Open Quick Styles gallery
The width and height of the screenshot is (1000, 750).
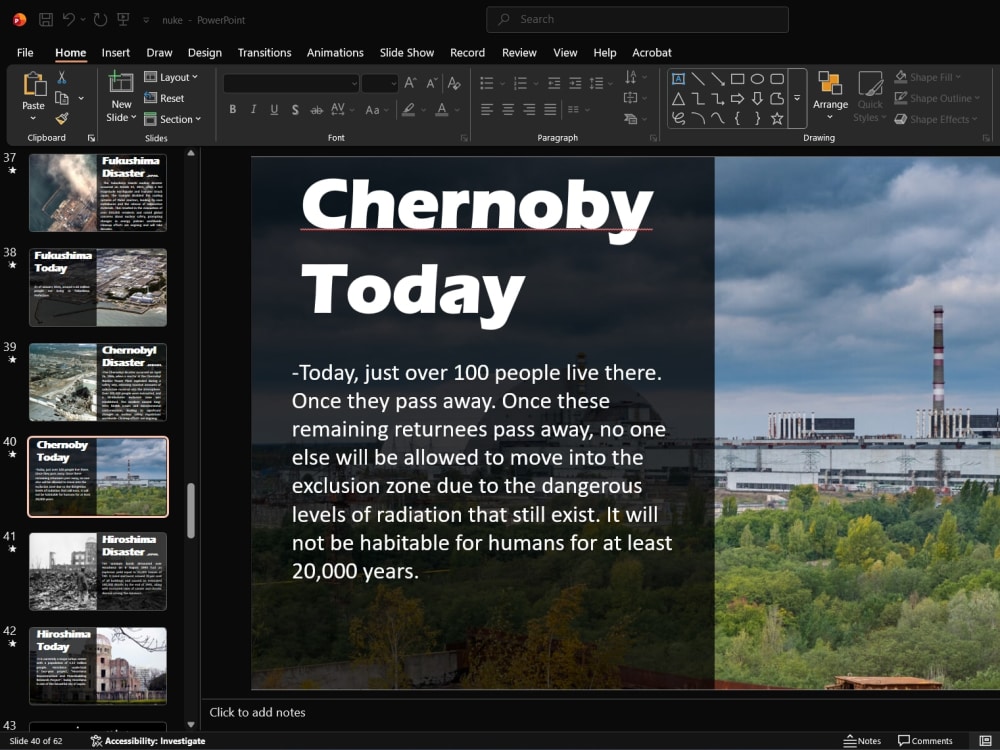(x=869, y=96)
